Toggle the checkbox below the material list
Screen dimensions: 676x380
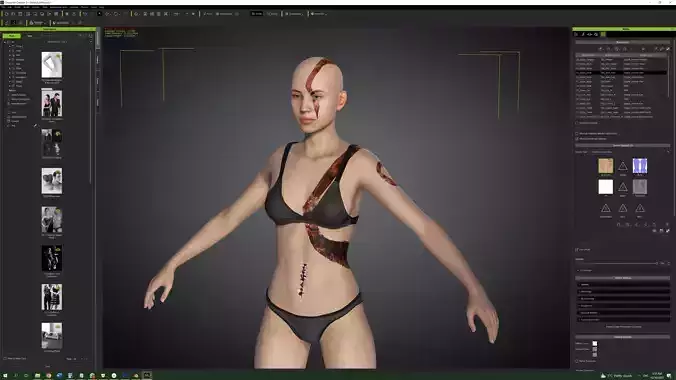tap(577, 123)
